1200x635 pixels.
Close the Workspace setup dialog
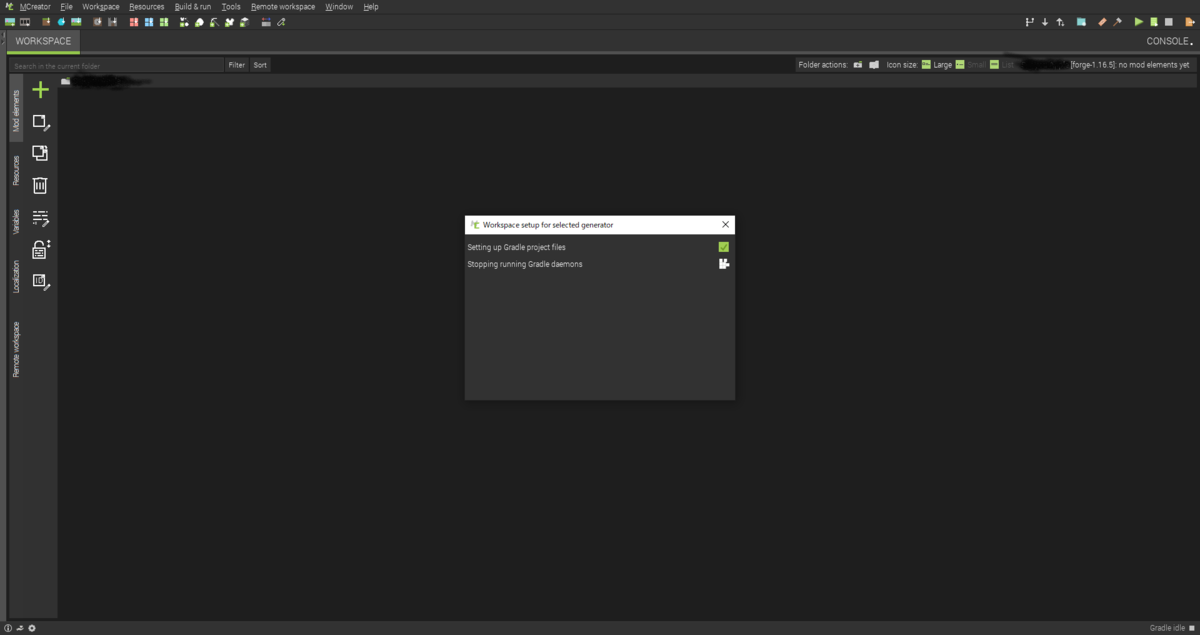(725, 225)
